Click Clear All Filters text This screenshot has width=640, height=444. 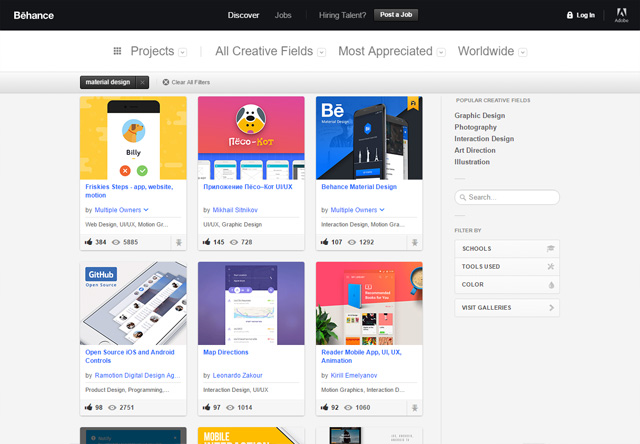click(191, 82)
